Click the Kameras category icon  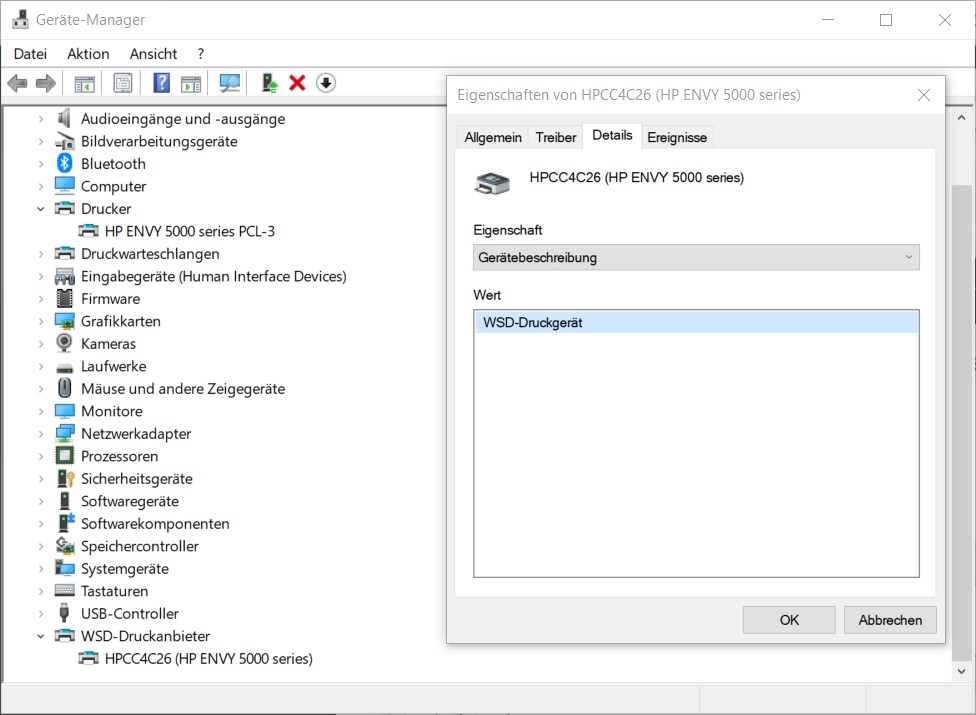coord(64,343)
